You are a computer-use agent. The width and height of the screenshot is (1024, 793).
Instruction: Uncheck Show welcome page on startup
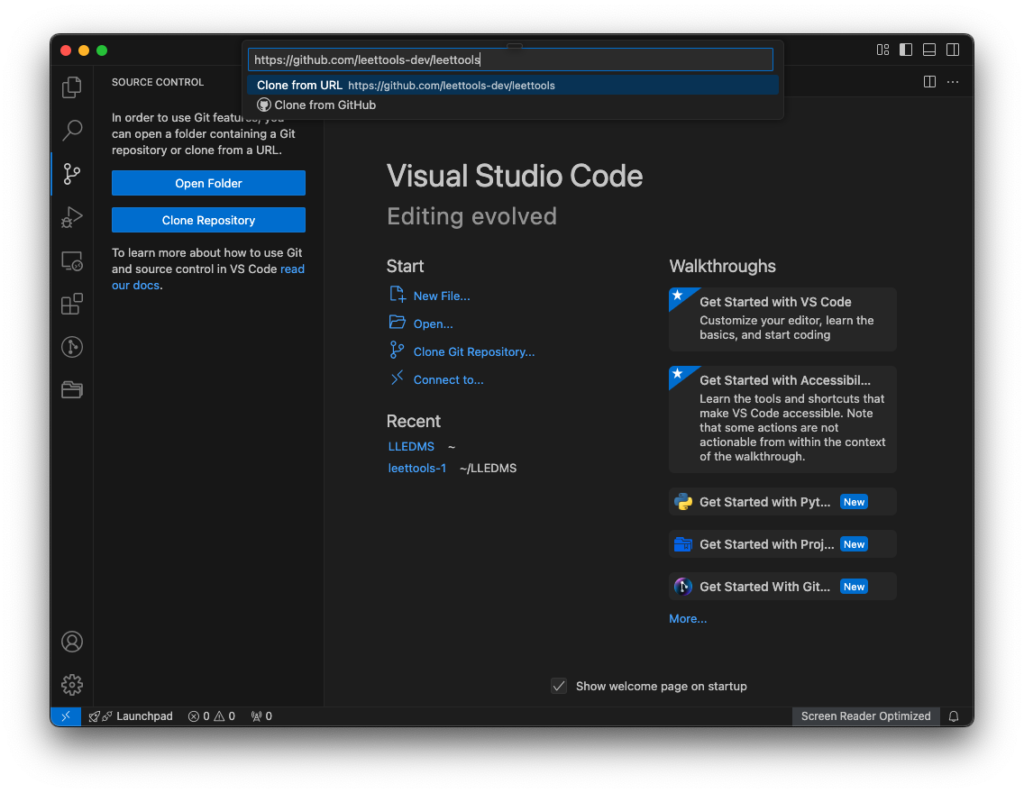(559, 686)
